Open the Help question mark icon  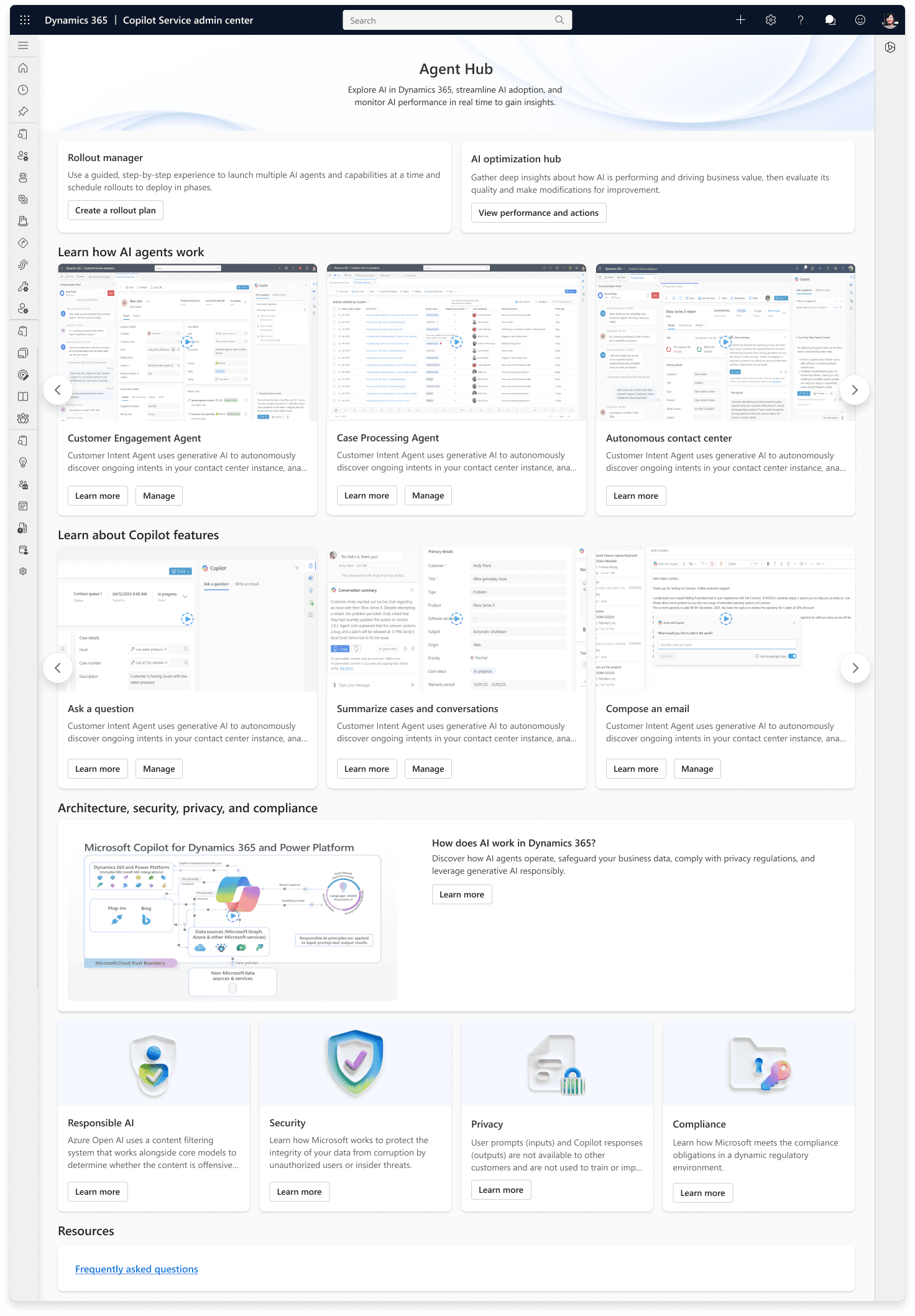point(801,20)
